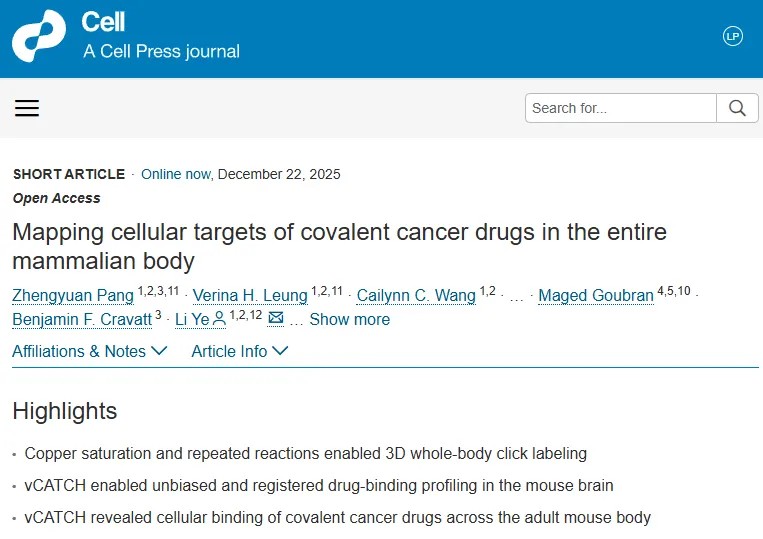Select author Benjamin F. Cravatt

81,320
